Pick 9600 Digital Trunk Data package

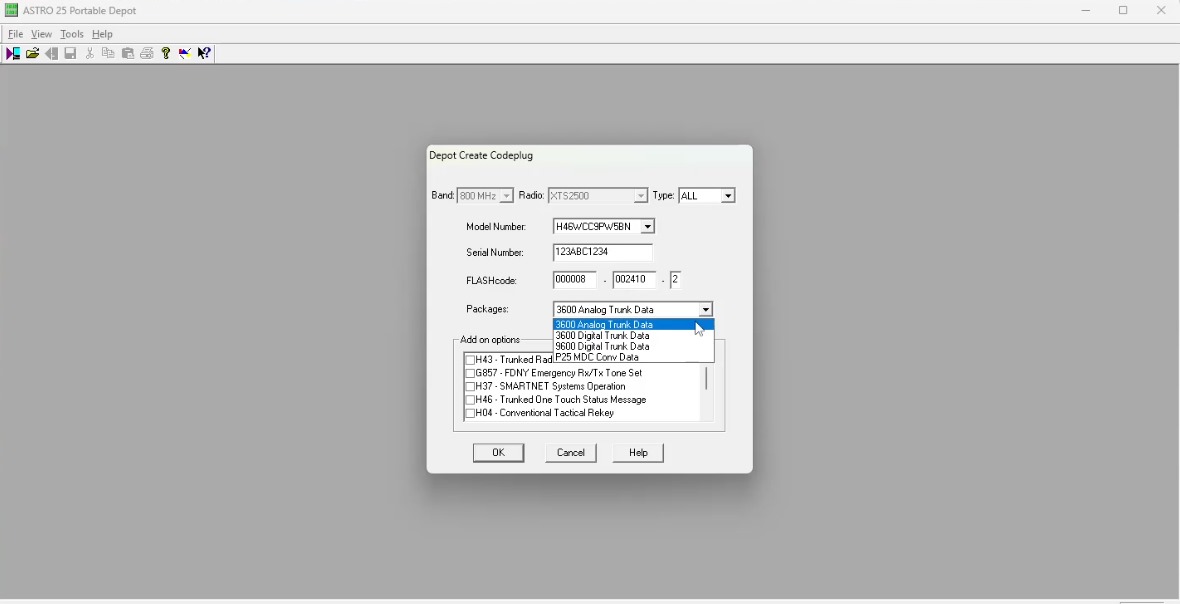point(633,347)
